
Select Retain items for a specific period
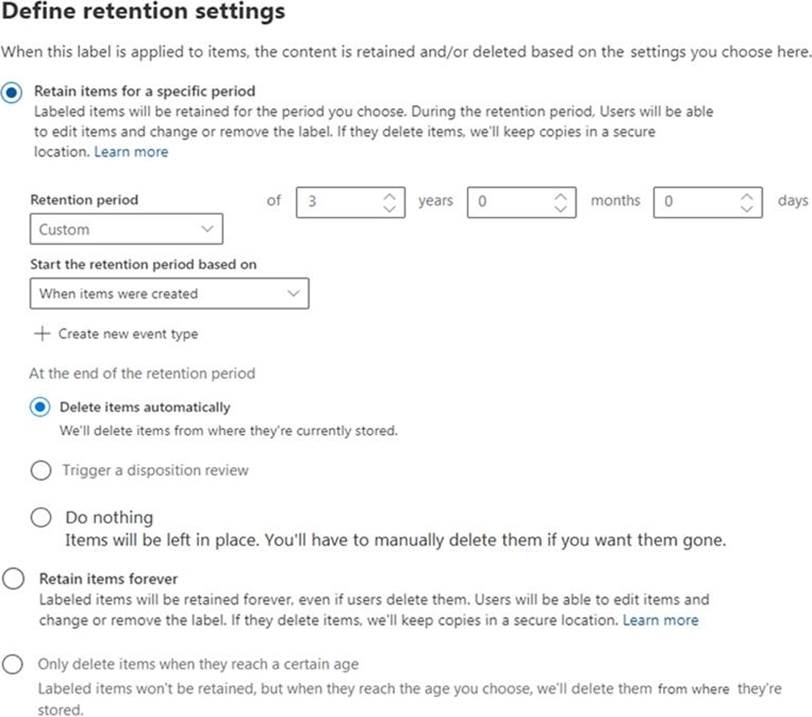11,91
